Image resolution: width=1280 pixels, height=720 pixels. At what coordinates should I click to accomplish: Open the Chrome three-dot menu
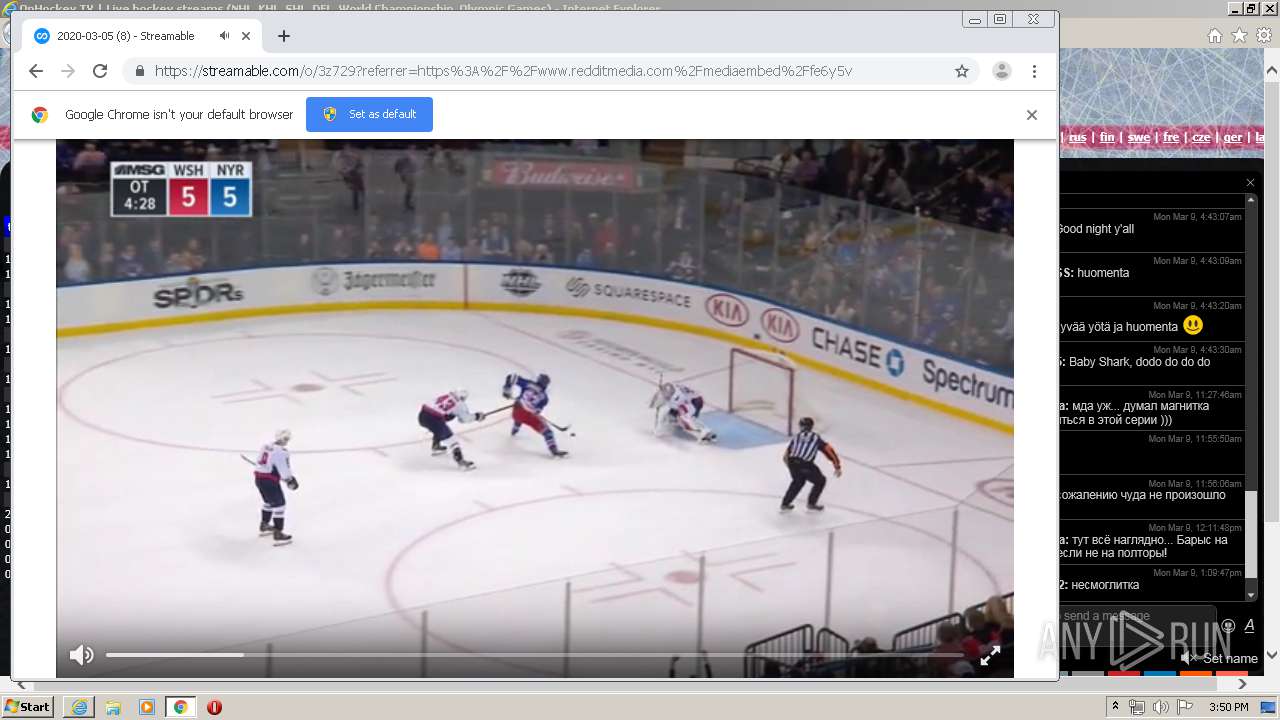click(x=1034, y=71)
